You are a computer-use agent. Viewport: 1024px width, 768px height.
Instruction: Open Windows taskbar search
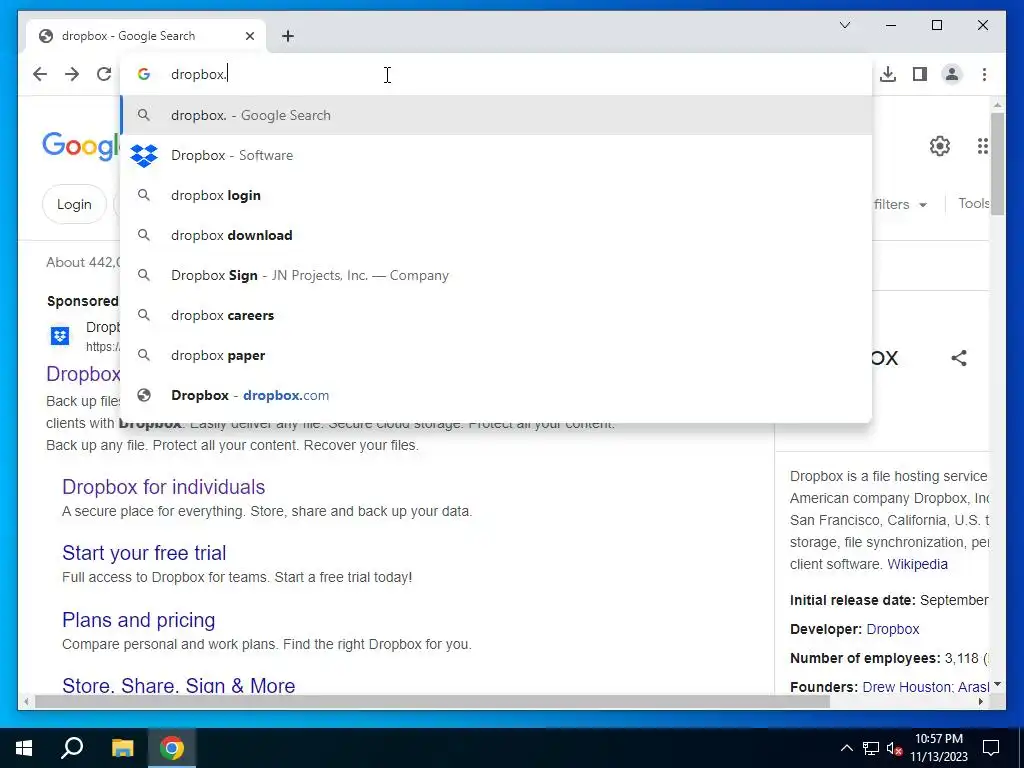(x=72, y=748)
